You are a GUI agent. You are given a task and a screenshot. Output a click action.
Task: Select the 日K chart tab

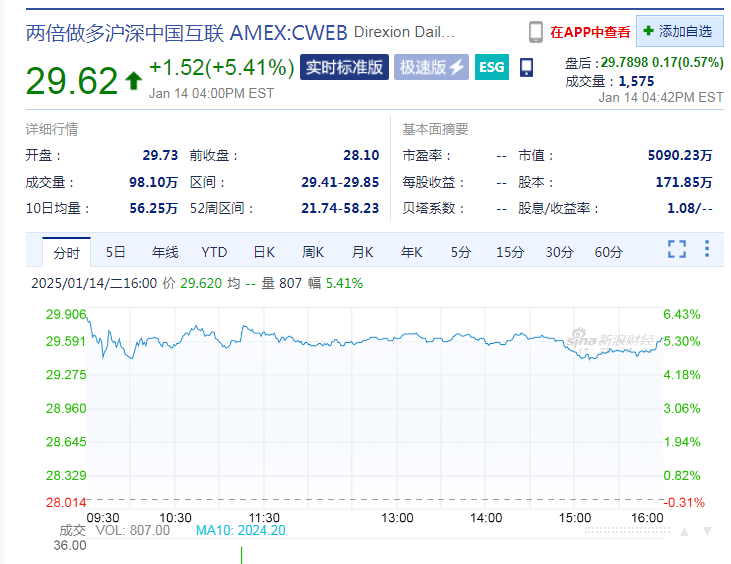point(264,252)
